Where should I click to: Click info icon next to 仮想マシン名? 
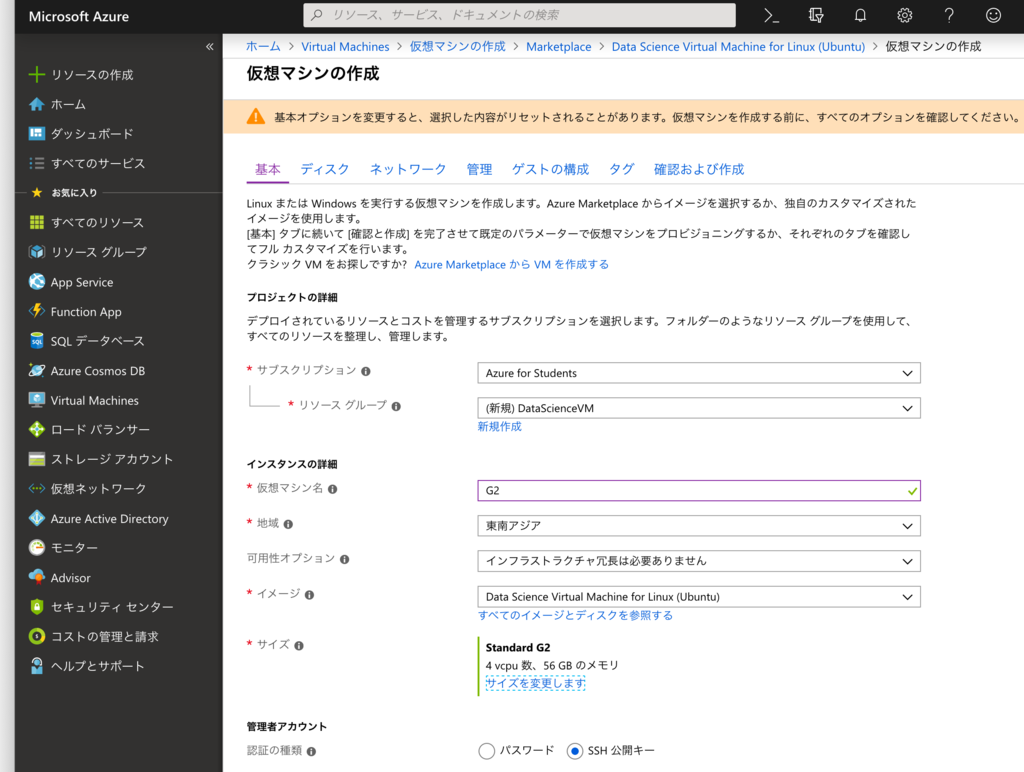coord(332,489)
